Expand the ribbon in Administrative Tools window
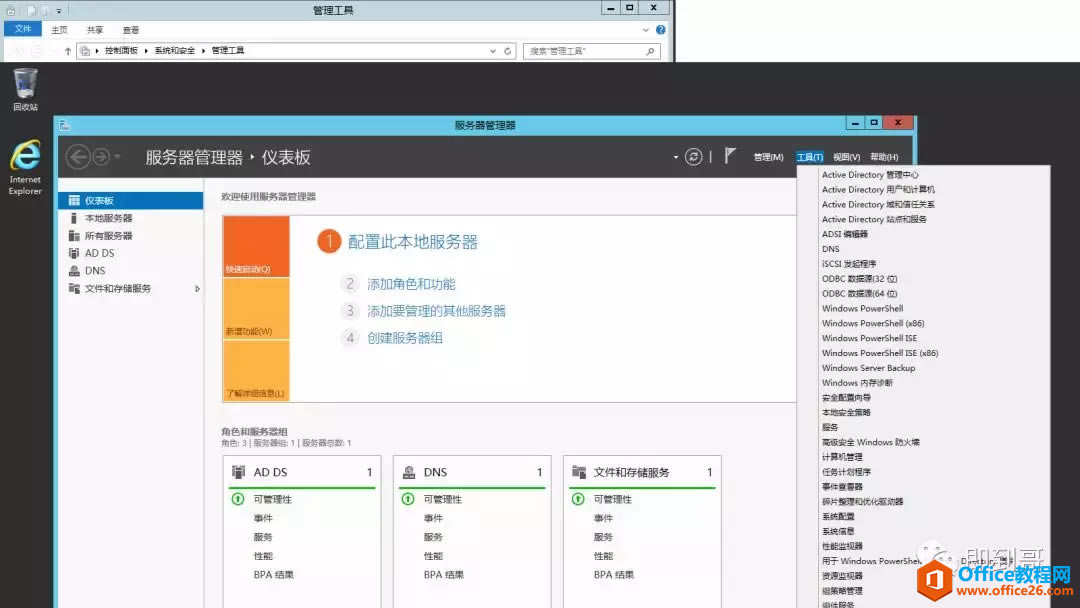 pyautogui.click(x=645, y=30)
